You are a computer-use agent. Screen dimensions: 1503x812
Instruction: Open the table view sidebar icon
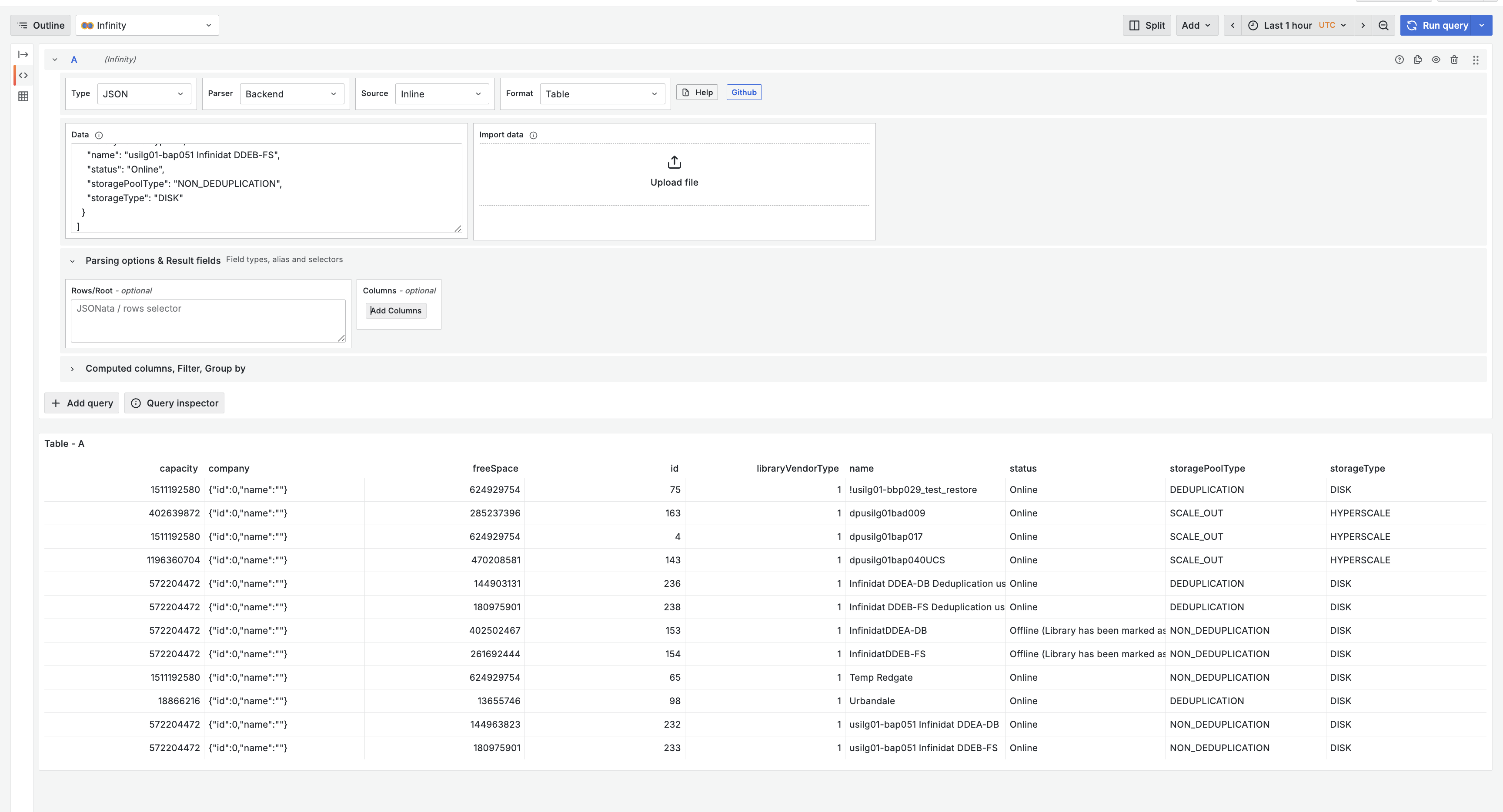coord(23,96)
